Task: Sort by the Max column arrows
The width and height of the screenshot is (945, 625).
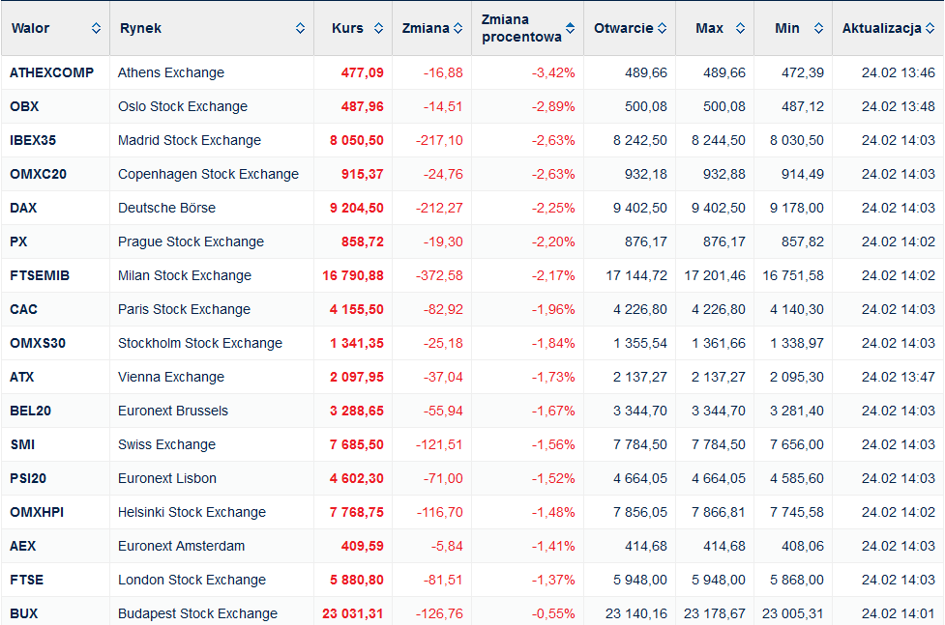Action: point(741,28)
